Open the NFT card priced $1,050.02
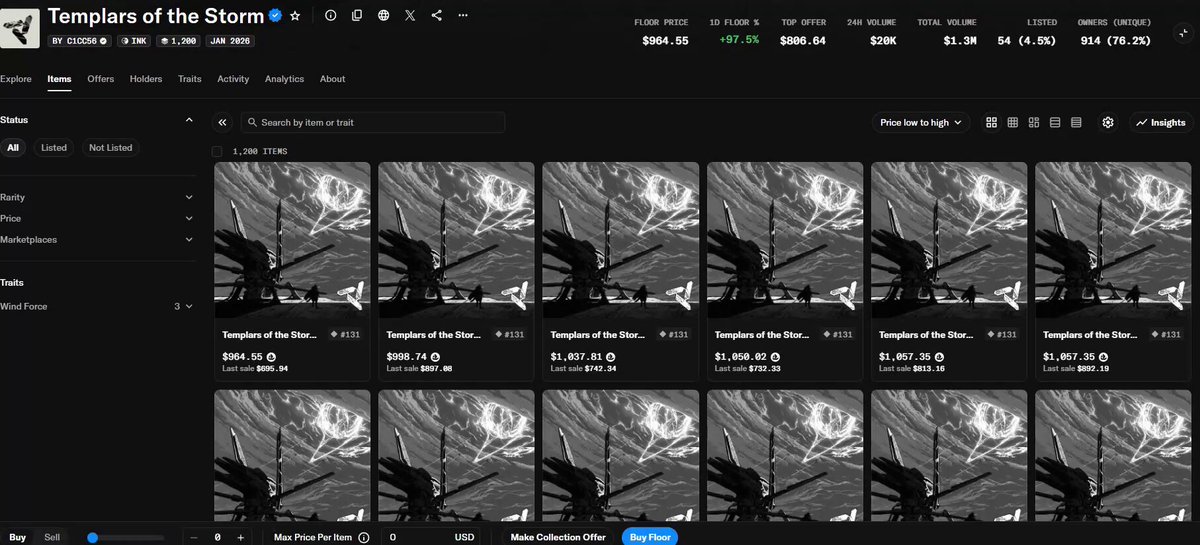The width and height of the screenshot is (1200, 545). (785, 271)
